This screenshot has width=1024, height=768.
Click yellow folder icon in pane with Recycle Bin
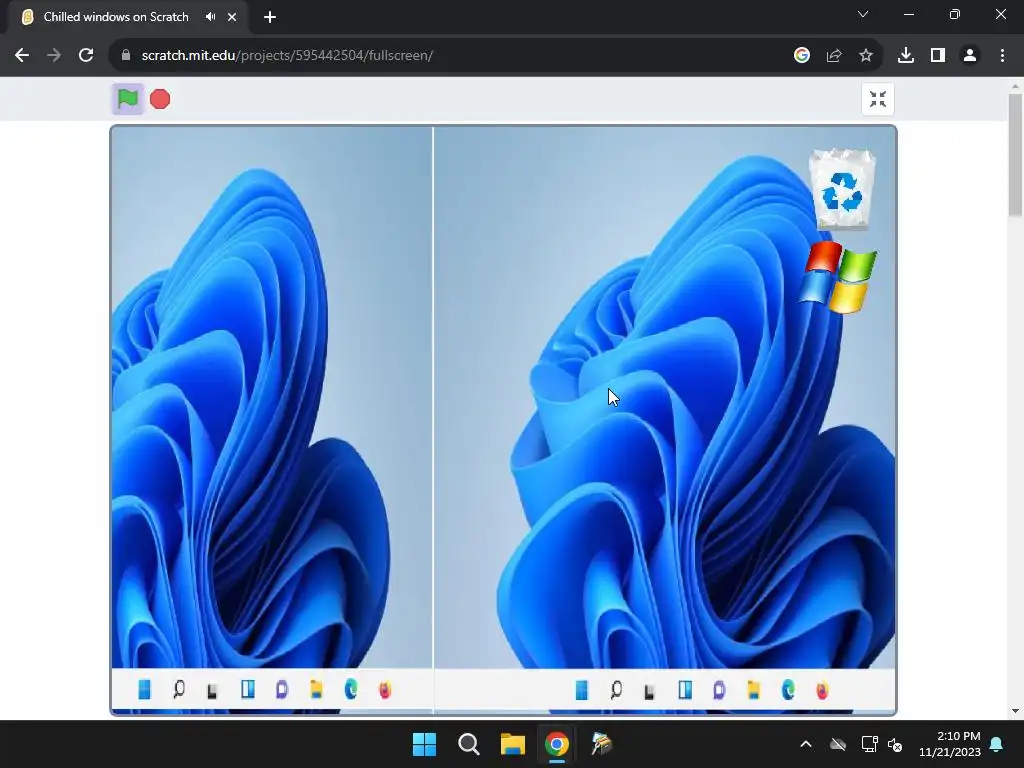click(754, 690)
